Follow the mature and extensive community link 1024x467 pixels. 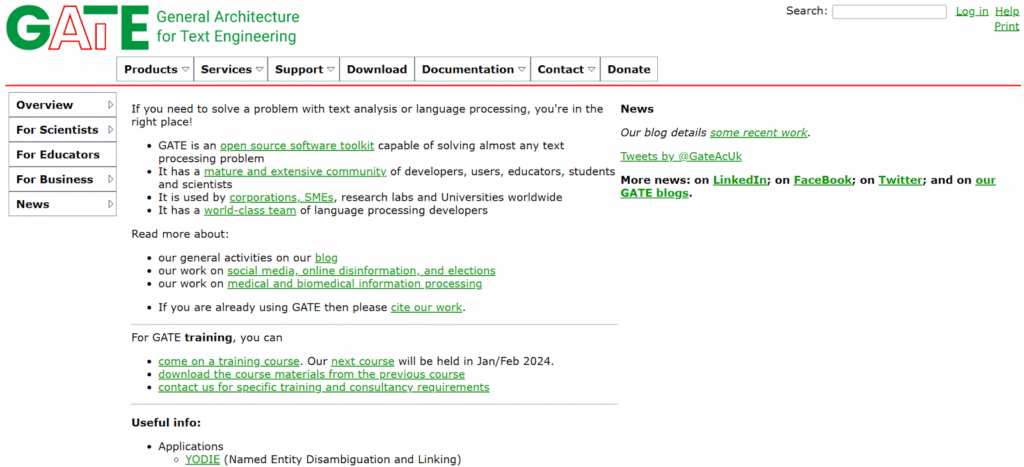pos(295,172)
